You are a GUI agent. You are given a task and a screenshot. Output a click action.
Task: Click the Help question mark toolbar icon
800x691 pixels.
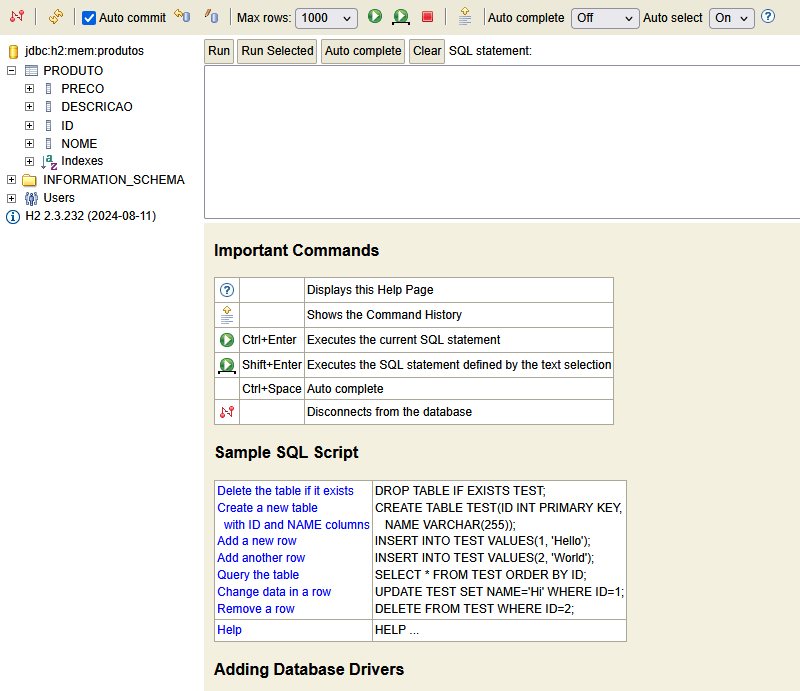(768, 17)
